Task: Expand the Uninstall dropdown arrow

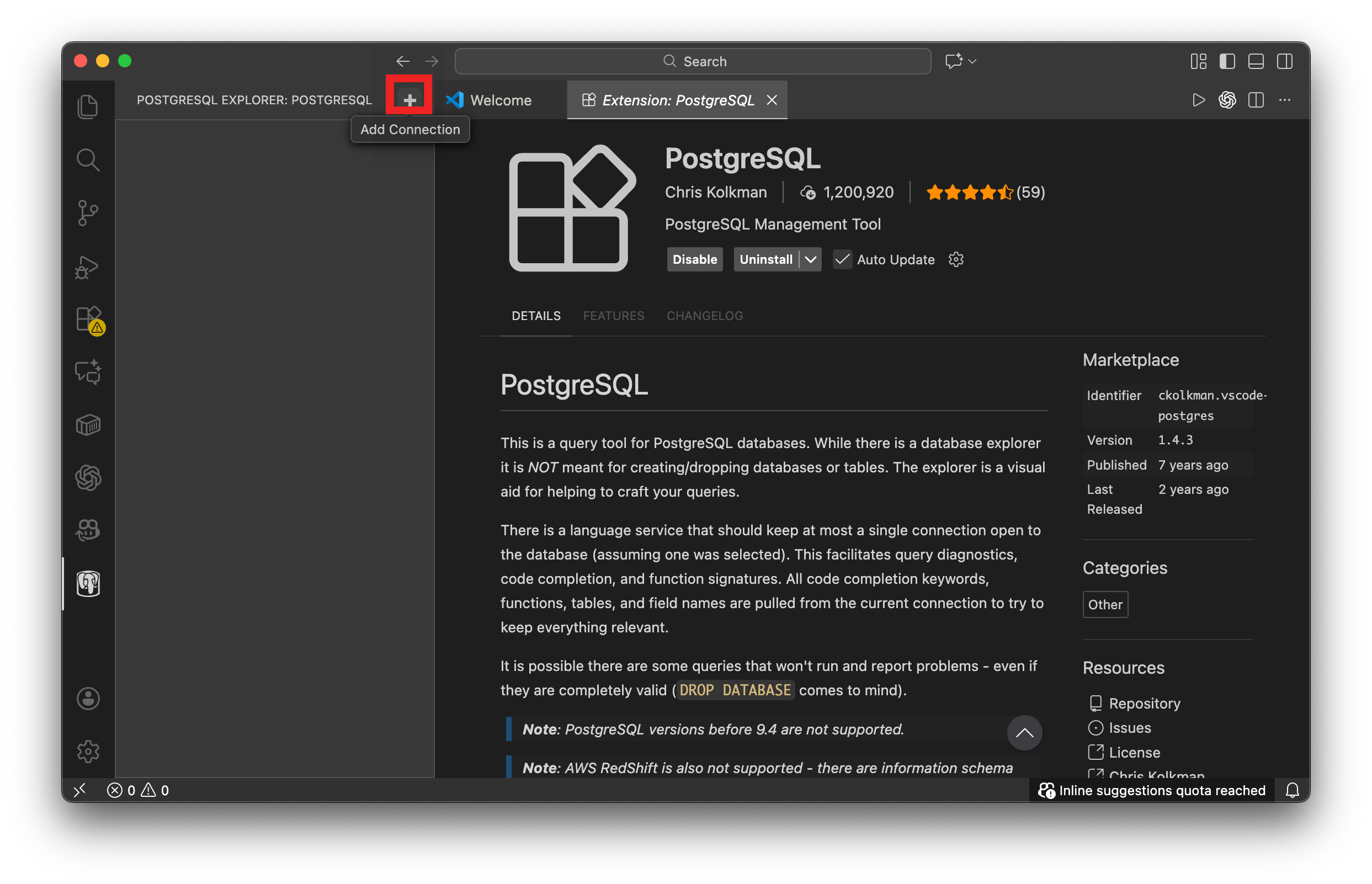Action: click(x=811, y=259)
